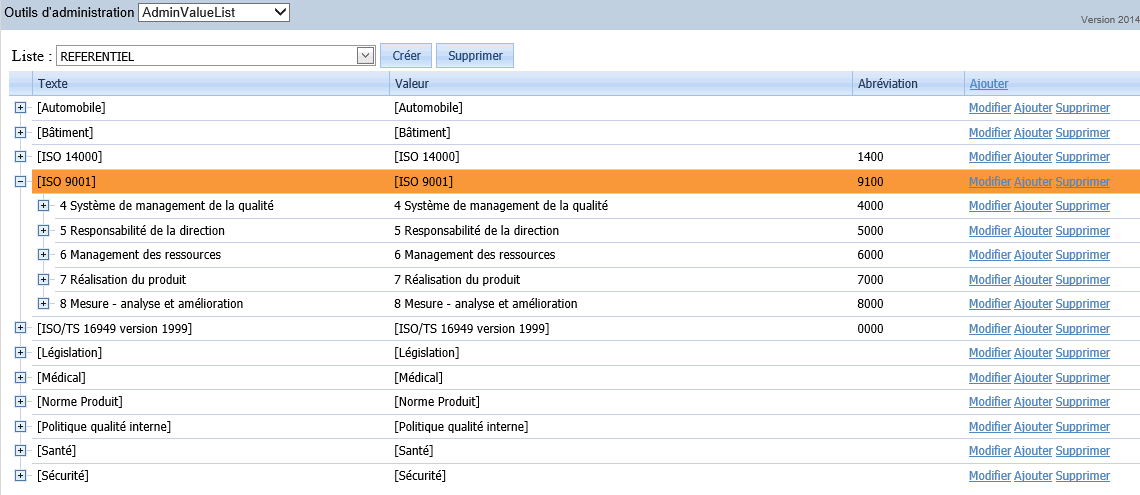The height and width of the screenshot is (495, 1140).
Task: Click the Ajouter link in the header
Action: [989, 84]
